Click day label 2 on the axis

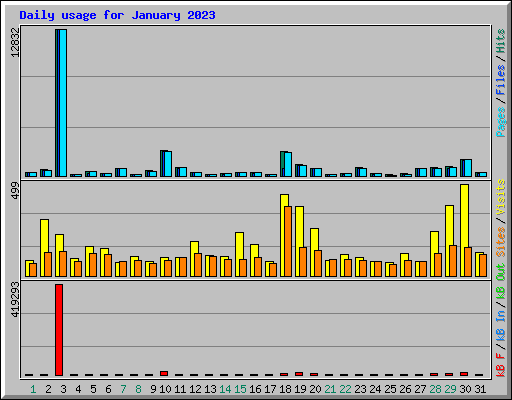point(48,389)
